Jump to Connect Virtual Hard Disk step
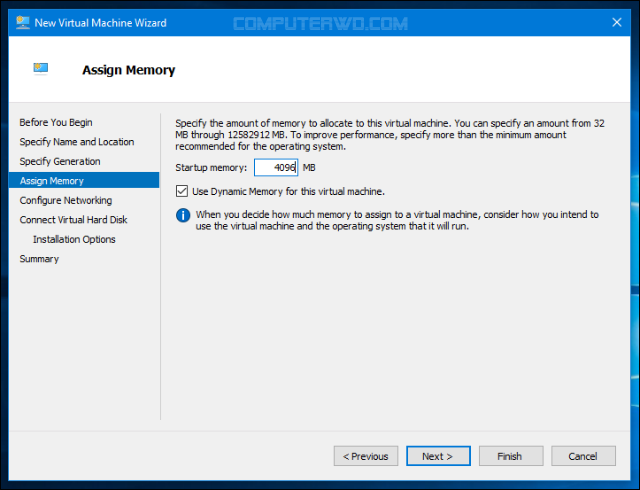 pyautogui.click(x=73, y=220)
